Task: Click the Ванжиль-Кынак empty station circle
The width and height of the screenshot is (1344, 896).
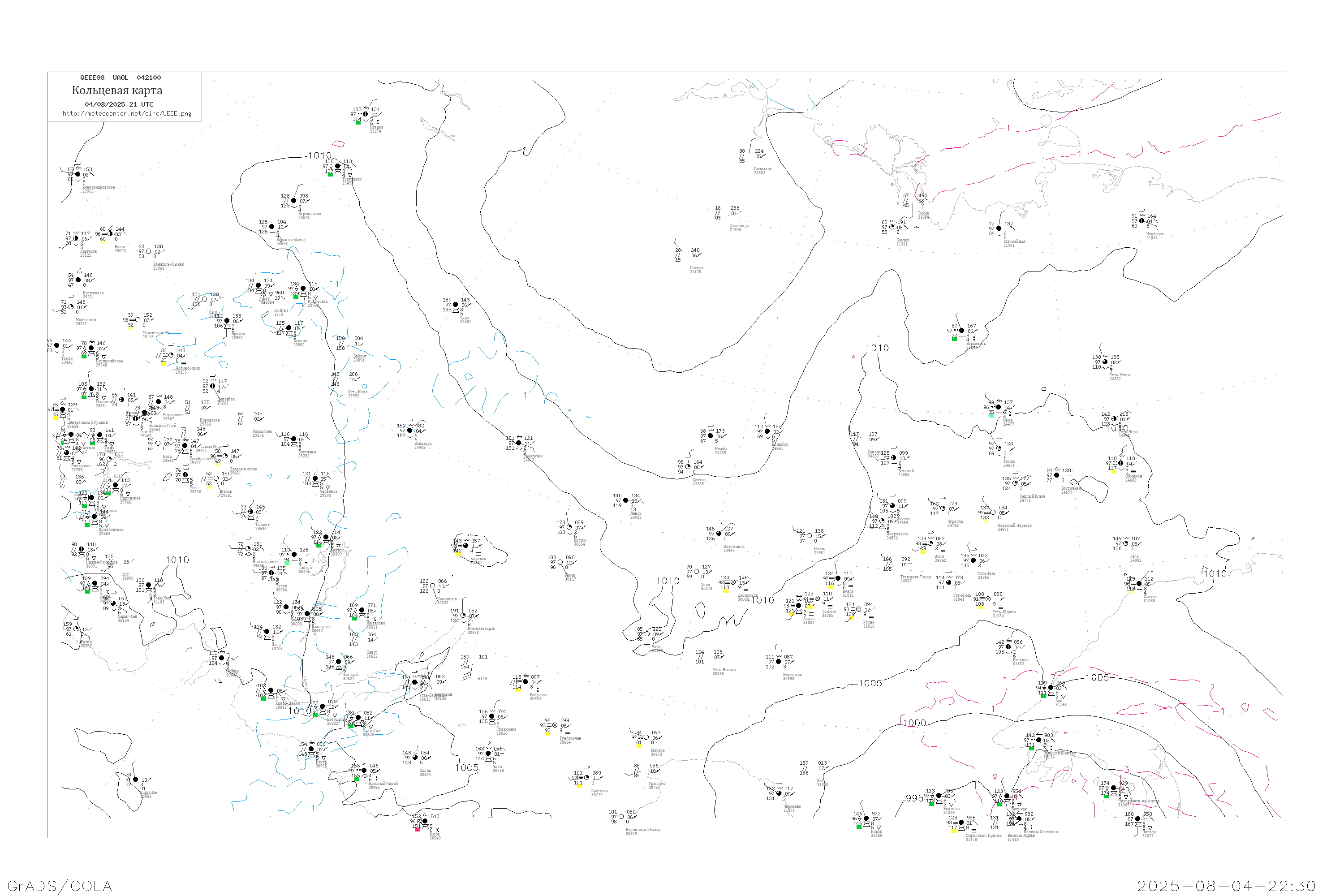Action: pyautogui.click(x=149, y=251)
